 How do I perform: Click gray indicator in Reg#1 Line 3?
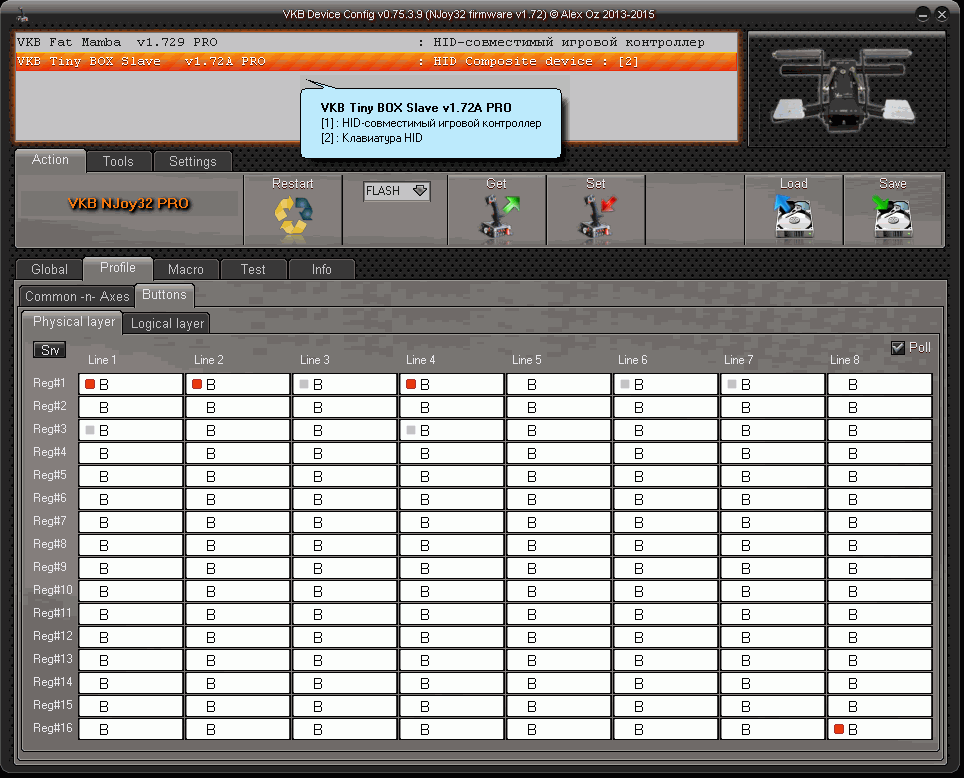click(x=304, y=384)
